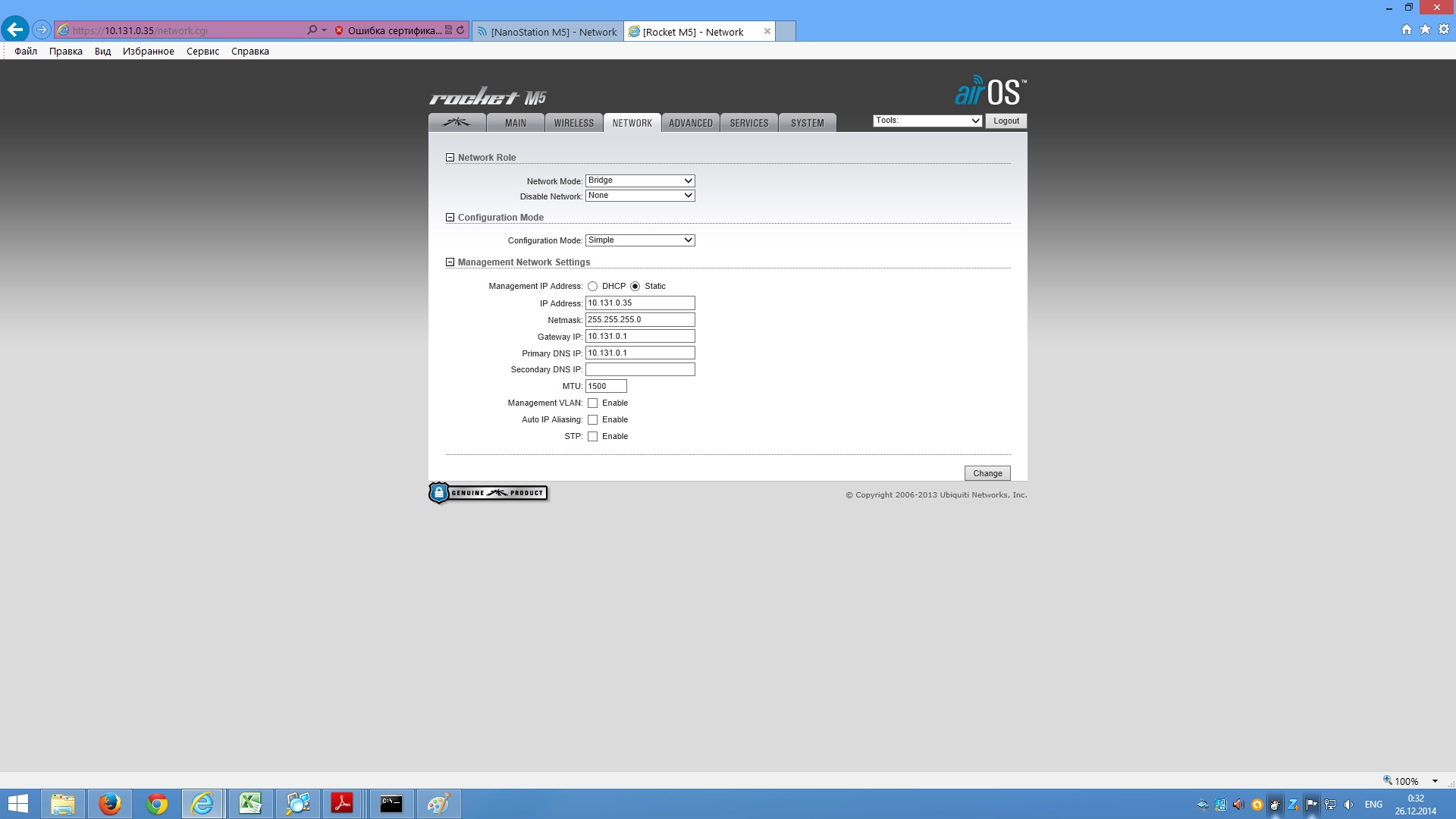The height and width of the screenshot is (819, 1456).
Task: Click the Primary DNS IP field
Action: point(640,353)
